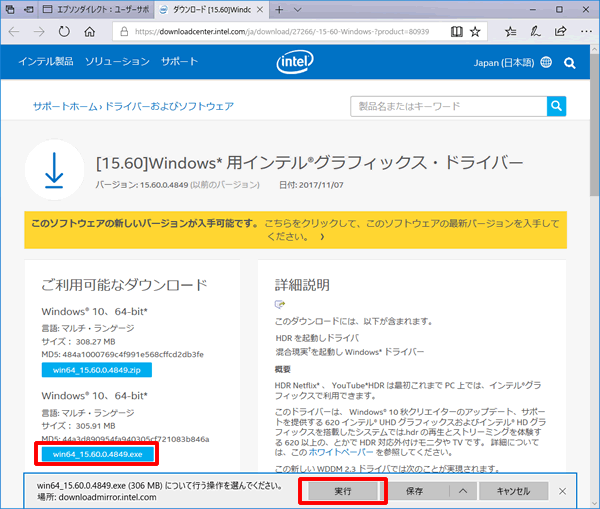Click the browser back arrow
Viewport: 600px width, 509px height.
(15, 32)
